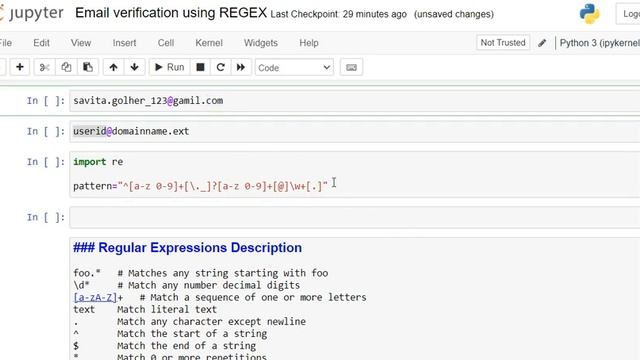Click the Not Trusted button
Screen dimensions: 640x360
click(503, 43)
